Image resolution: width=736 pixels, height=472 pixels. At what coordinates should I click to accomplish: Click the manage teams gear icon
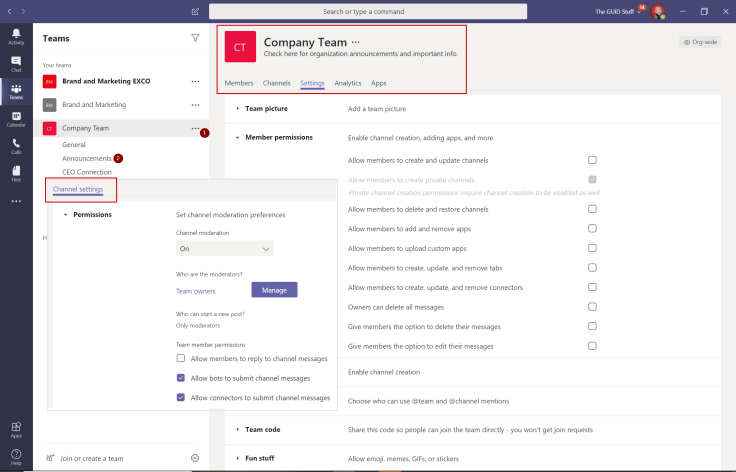tap(195, 458)
